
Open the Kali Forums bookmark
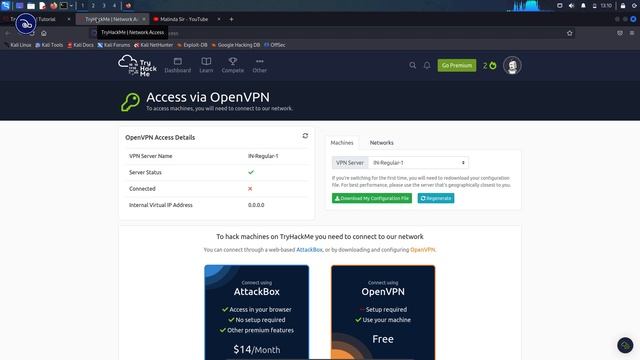coord(113,45)
